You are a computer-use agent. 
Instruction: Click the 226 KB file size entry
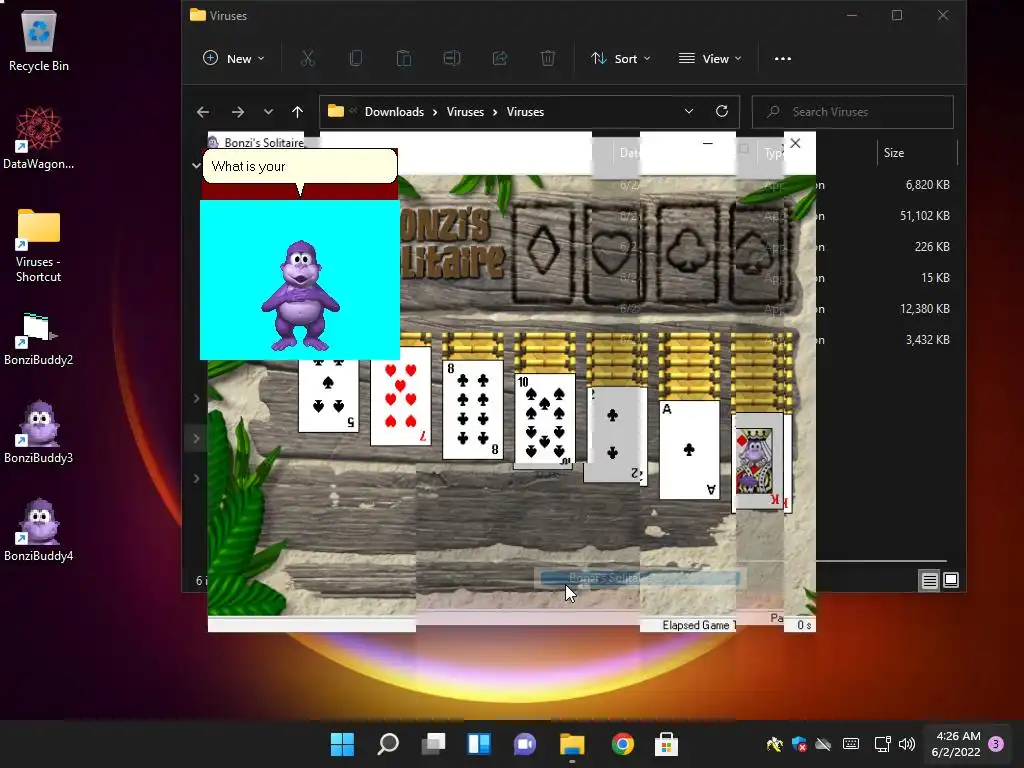(932, 247)
